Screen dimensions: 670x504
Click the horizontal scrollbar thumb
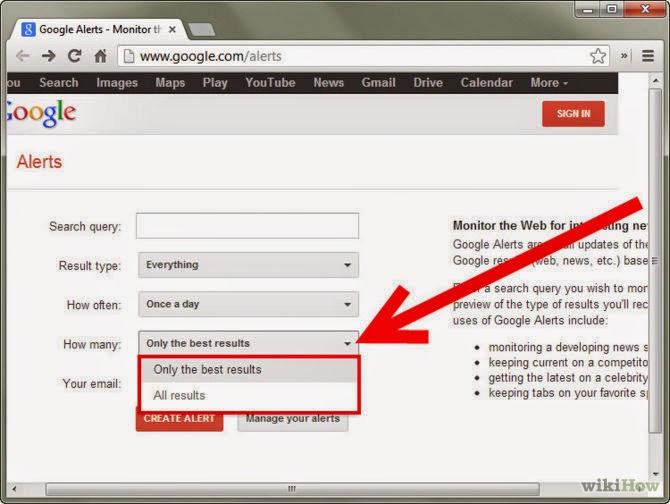click(292, 489)
